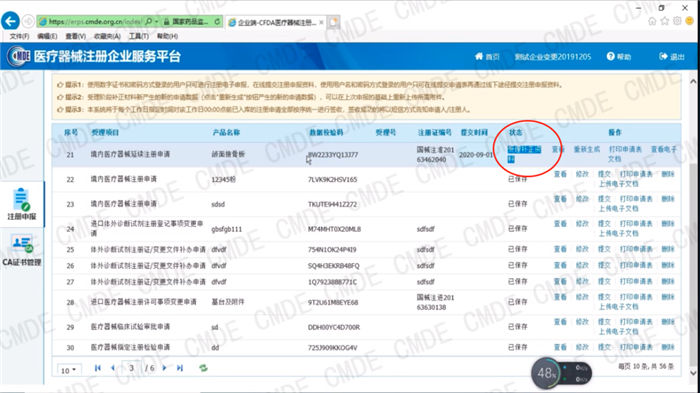Image resolution: width=700 pixels, height=393 pixels.
Task: Reload page with address bar refresh icon
Action: pyautogui.click(x=217, y=21)
